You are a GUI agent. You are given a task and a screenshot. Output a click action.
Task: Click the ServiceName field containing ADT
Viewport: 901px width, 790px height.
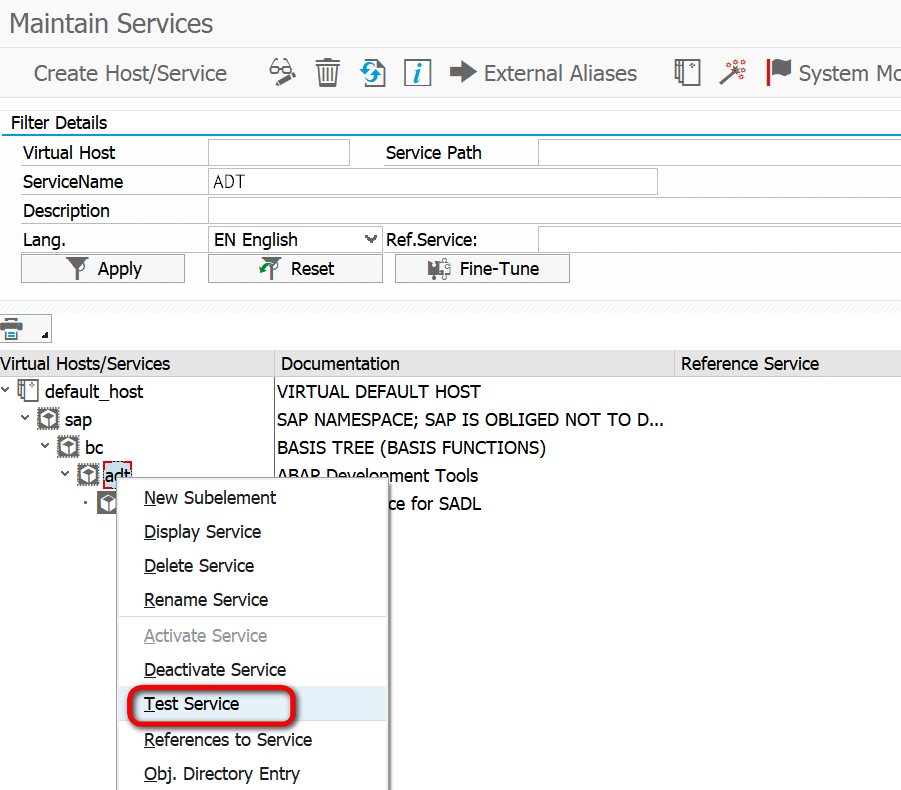(430, 182)
